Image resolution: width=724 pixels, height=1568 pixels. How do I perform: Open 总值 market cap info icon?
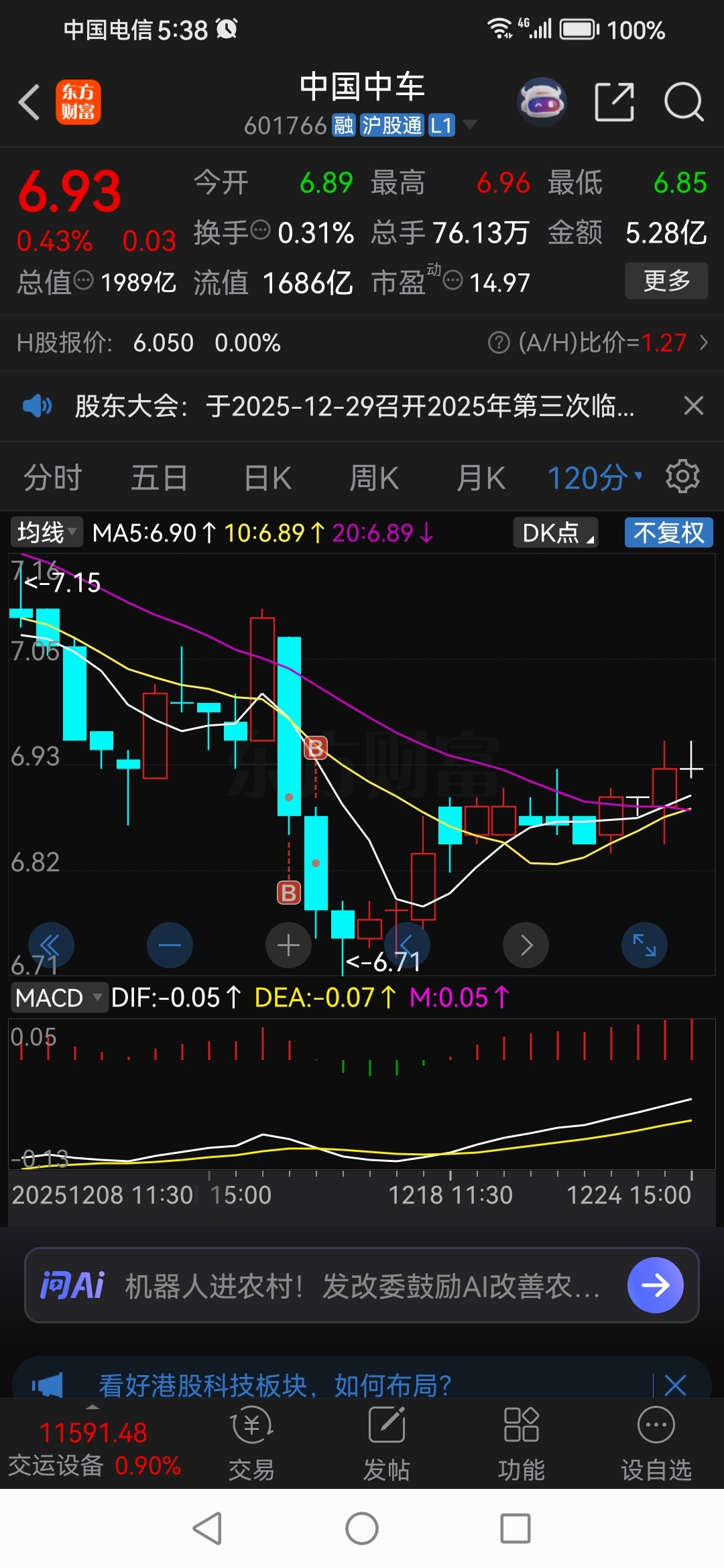pyautogui.click(x=83, y=280)
